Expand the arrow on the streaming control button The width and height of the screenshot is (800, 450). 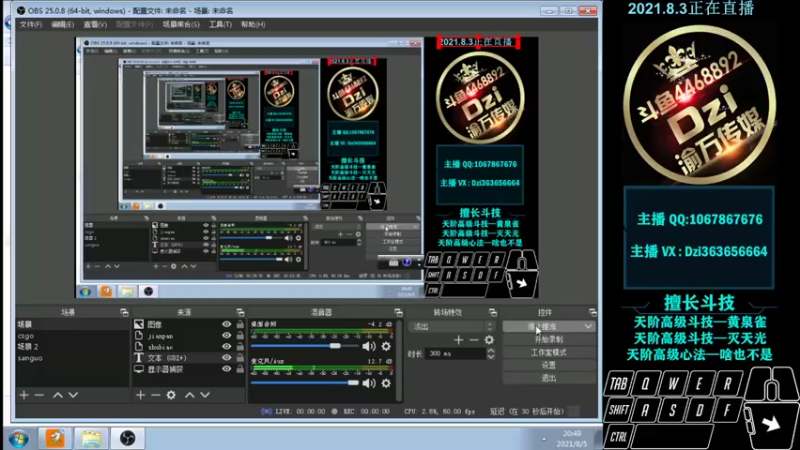coord(588,327)
